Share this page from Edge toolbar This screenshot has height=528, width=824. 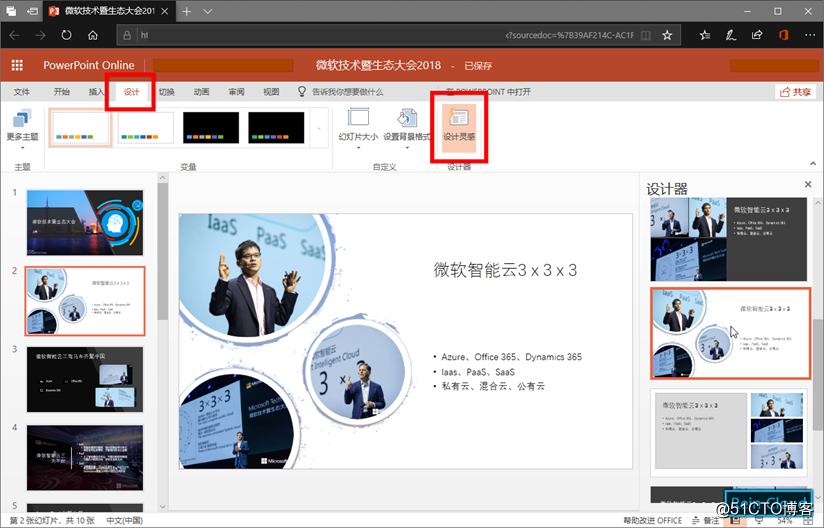tap(757, 35)
